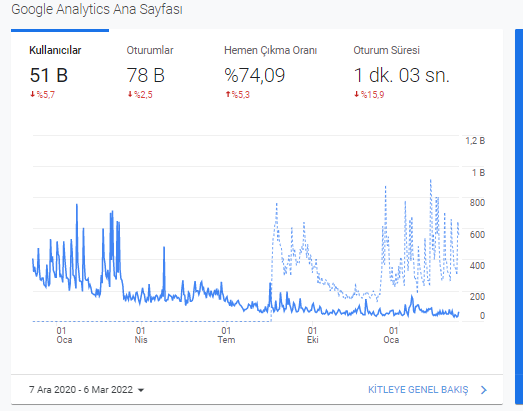
Task: Click the 7 Ara 2020 - 6 Mar 2022 date range
Action: click(81, 390)
